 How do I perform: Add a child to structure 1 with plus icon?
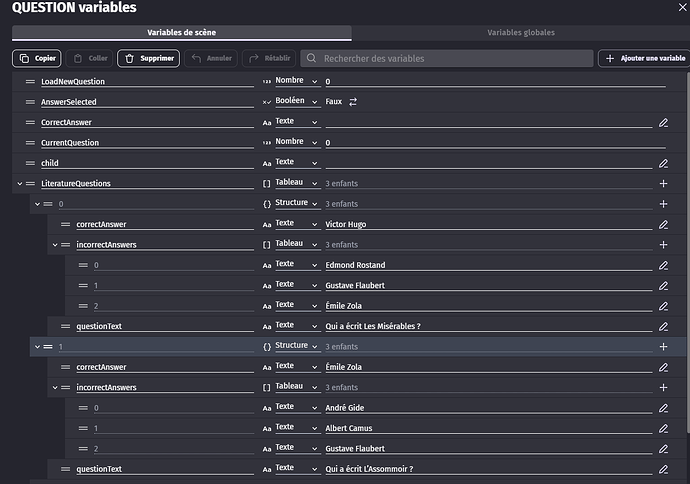pos(663,346)
